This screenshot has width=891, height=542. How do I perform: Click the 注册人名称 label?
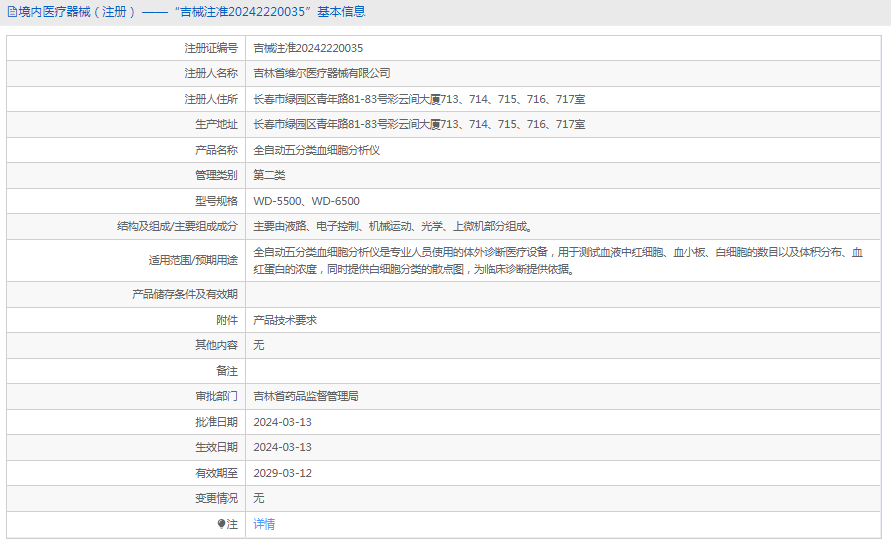(211, 73)
